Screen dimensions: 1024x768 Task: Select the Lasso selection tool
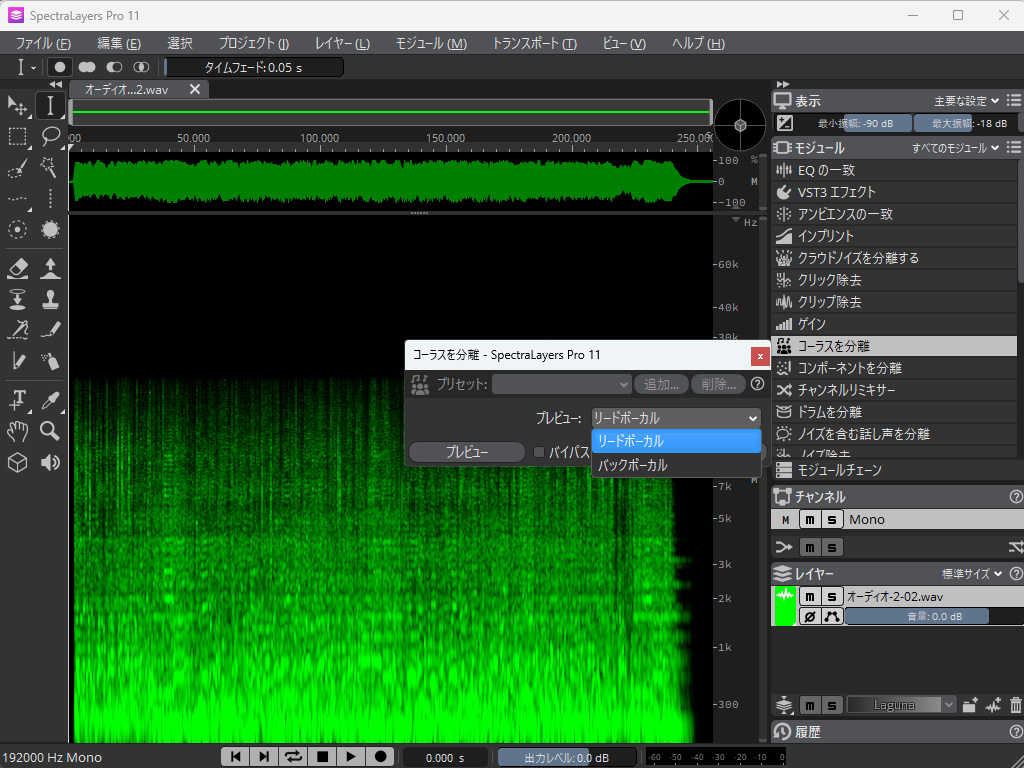50,137
